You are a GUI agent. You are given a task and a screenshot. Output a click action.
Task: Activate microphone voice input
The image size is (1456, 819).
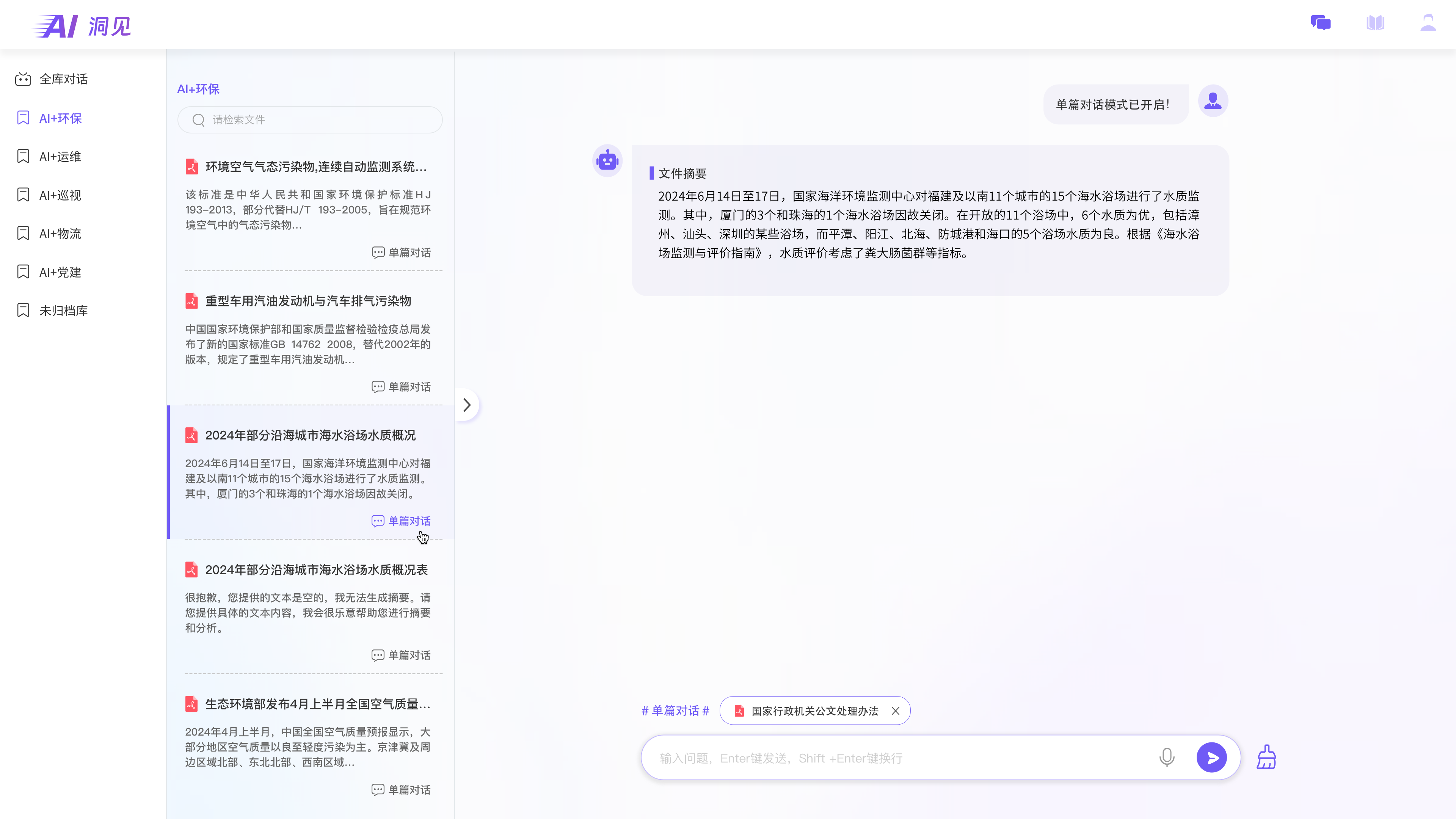click(1167, 758)
